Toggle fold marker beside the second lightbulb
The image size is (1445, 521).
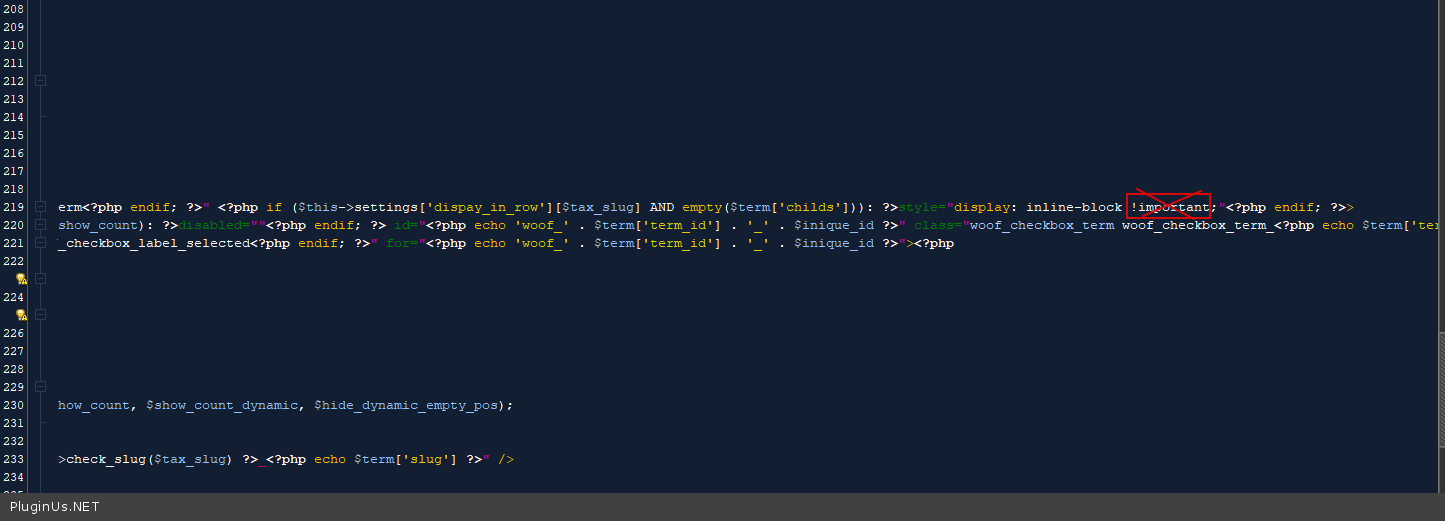[40, 315]
